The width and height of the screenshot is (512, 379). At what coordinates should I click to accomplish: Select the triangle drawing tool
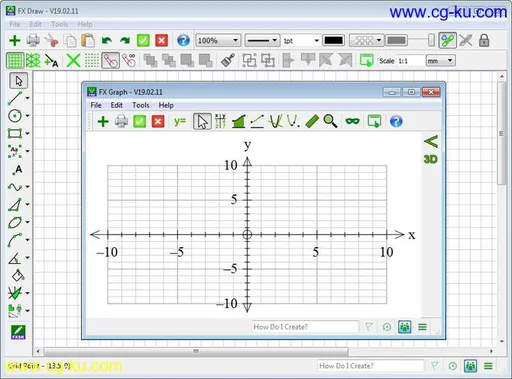pyautogui.click(x=15, y=205)
